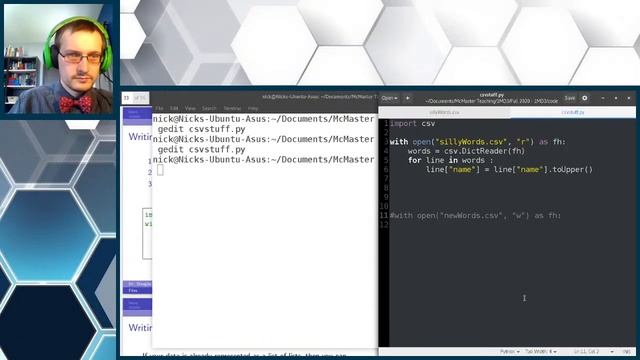Screen dimensions: 640x360
Task: Close the gedit window
Action: coord(629,98)
